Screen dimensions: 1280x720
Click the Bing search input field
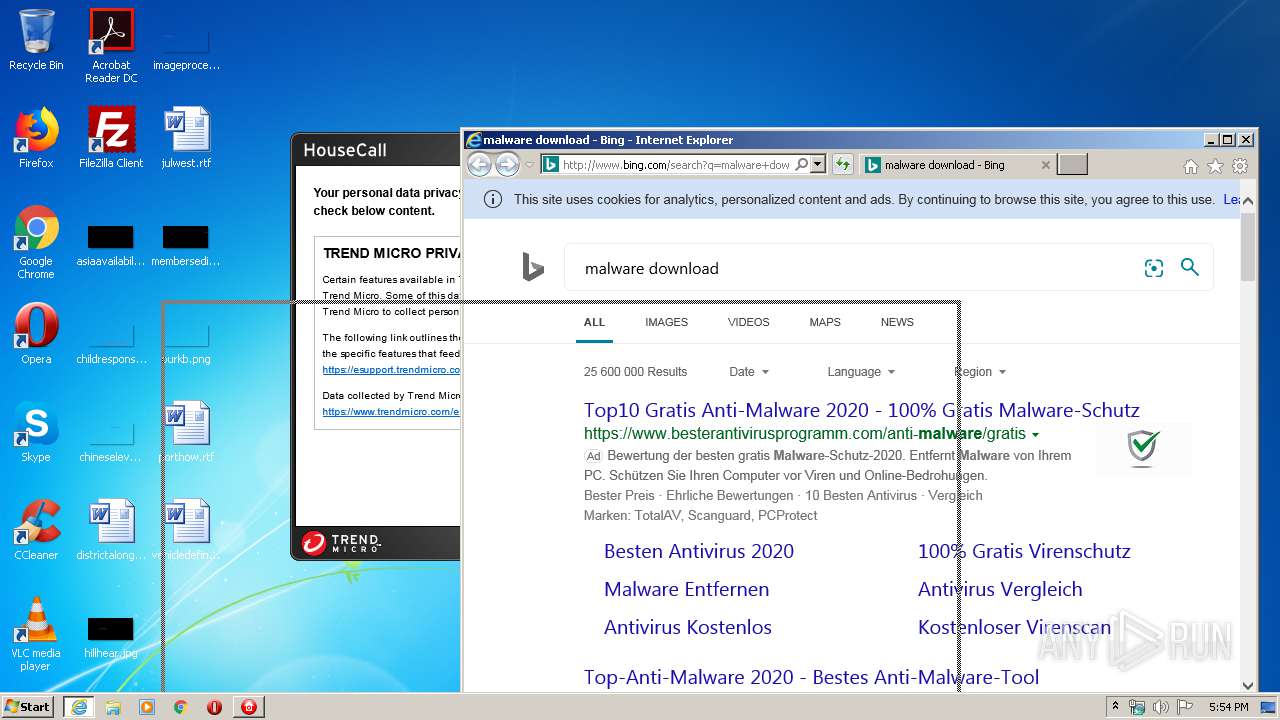850,268
